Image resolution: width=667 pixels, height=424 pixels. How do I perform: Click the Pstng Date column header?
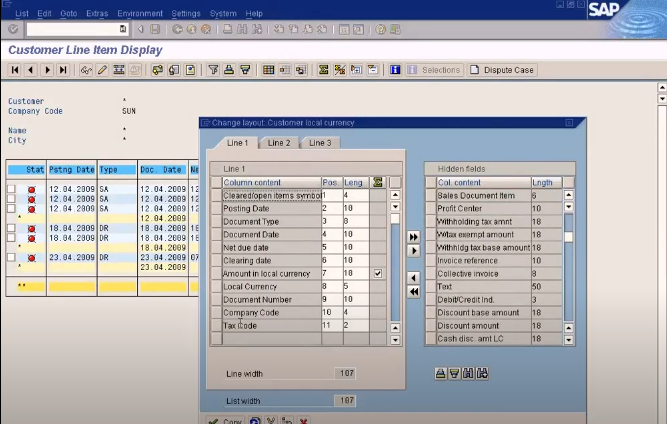[x=71, y=170]
